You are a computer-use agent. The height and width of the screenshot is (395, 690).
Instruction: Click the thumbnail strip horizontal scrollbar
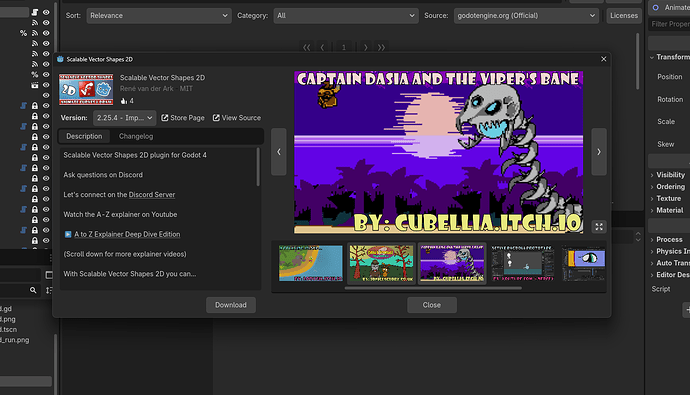pyautogui.click(x=433, y=288)
